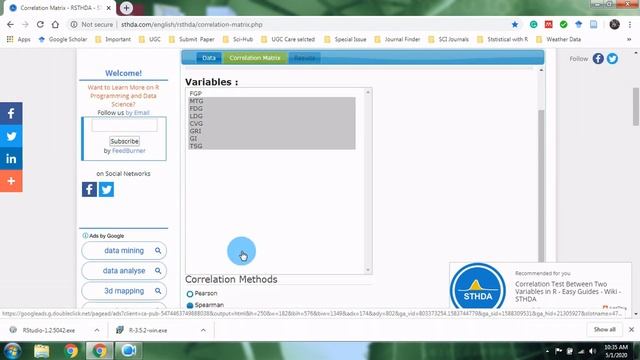Open the Twitter square icon under Social Networks
640x360 pixels.
coord(107,189)
